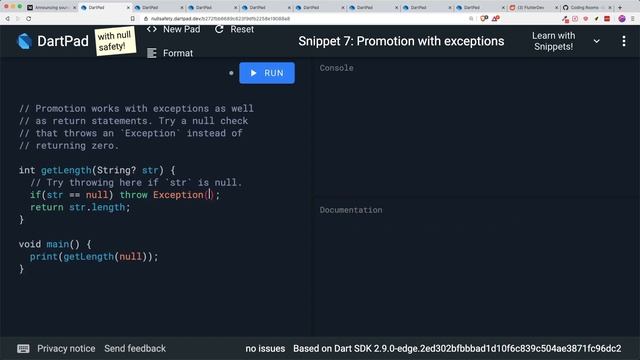Reload the page

tap(29, 19)
